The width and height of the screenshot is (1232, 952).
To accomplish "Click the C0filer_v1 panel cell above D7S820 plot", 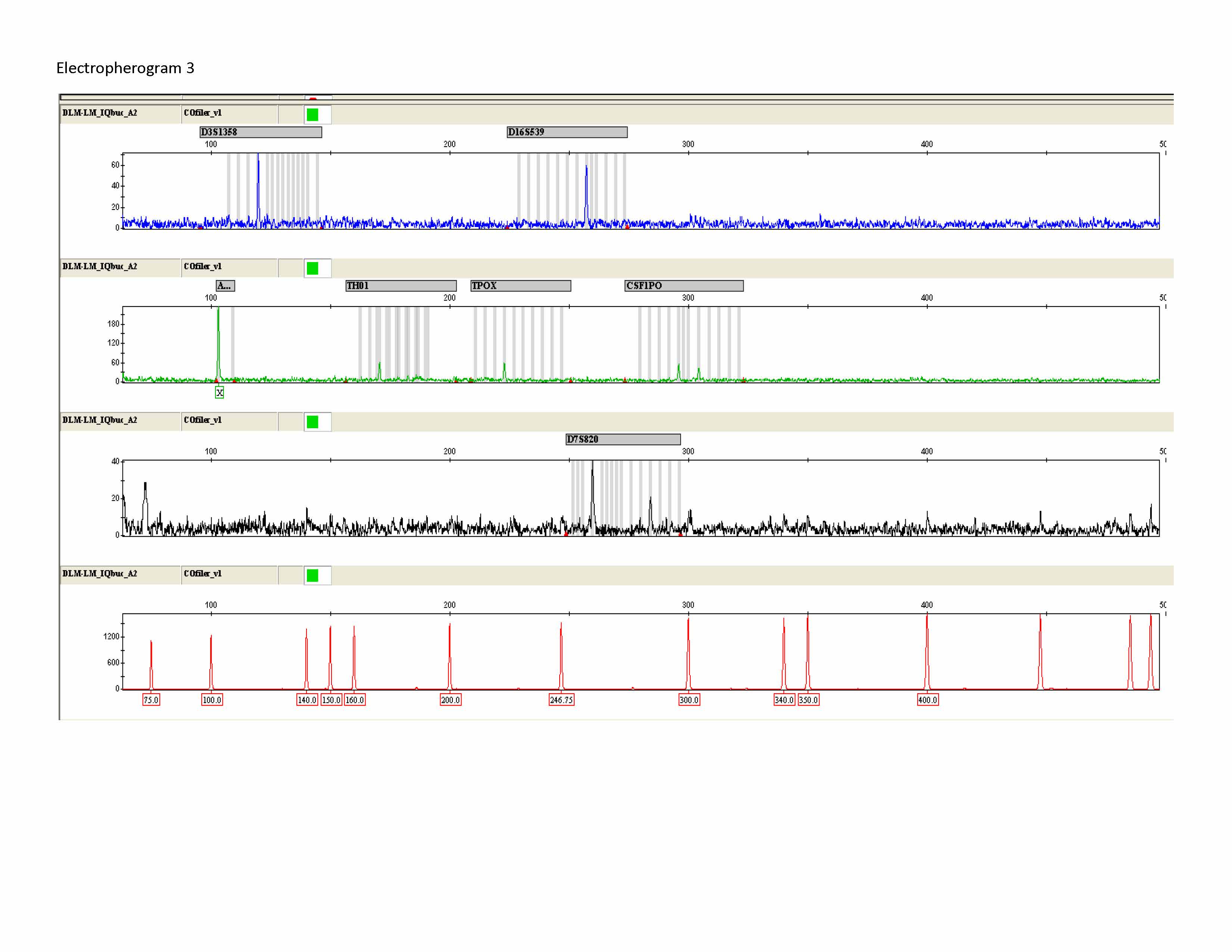I will (228, 420).
